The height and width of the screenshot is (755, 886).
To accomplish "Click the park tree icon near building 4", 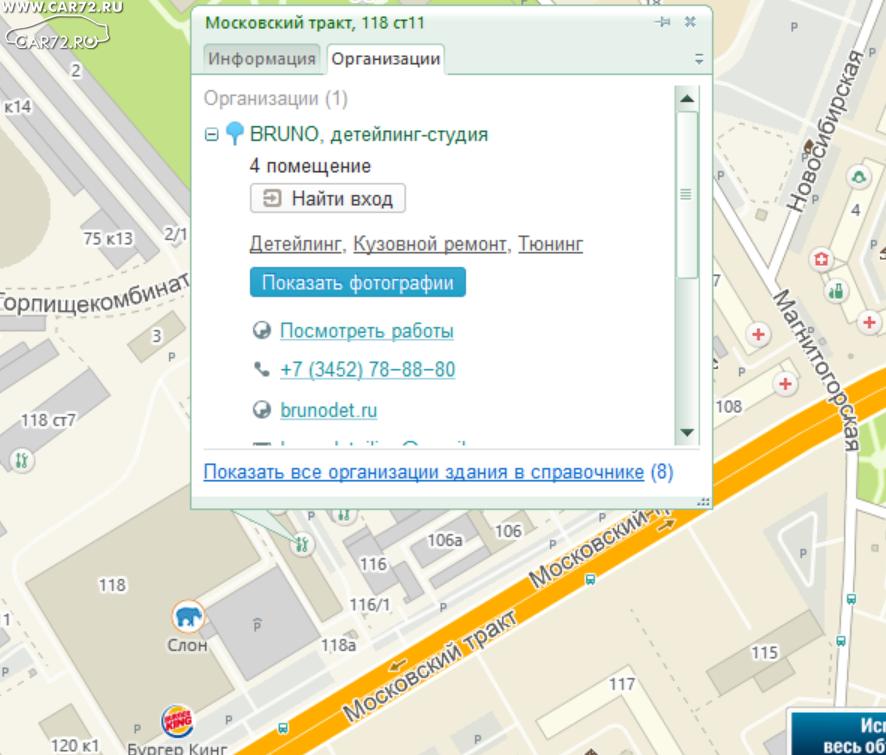I will click(x=858, y=177).
